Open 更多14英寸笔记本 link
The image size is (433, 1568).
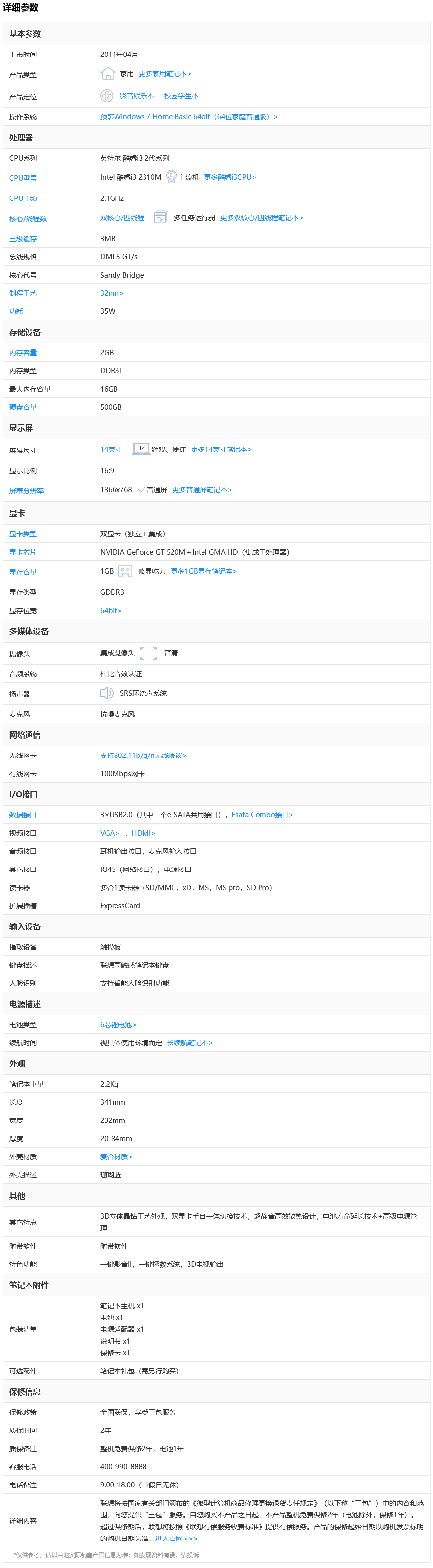coord(221,449)
